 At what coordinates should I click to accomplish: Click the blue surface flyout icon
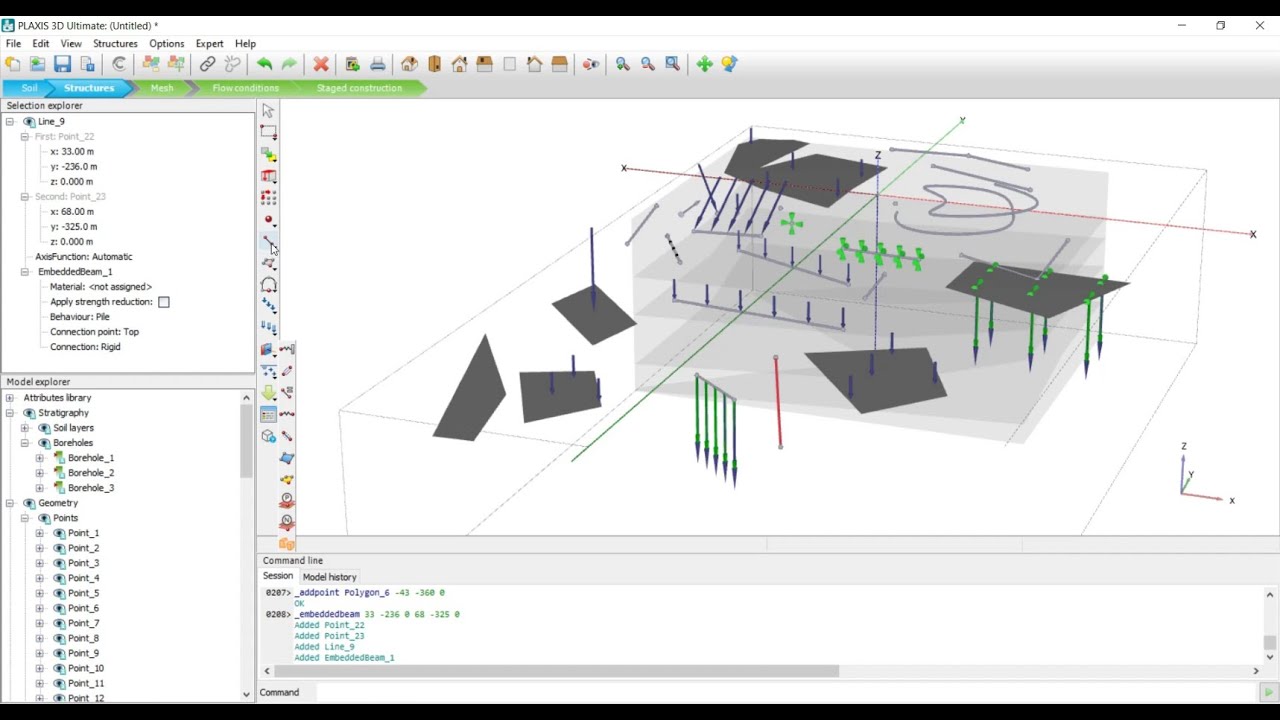[x=287, y=458]
